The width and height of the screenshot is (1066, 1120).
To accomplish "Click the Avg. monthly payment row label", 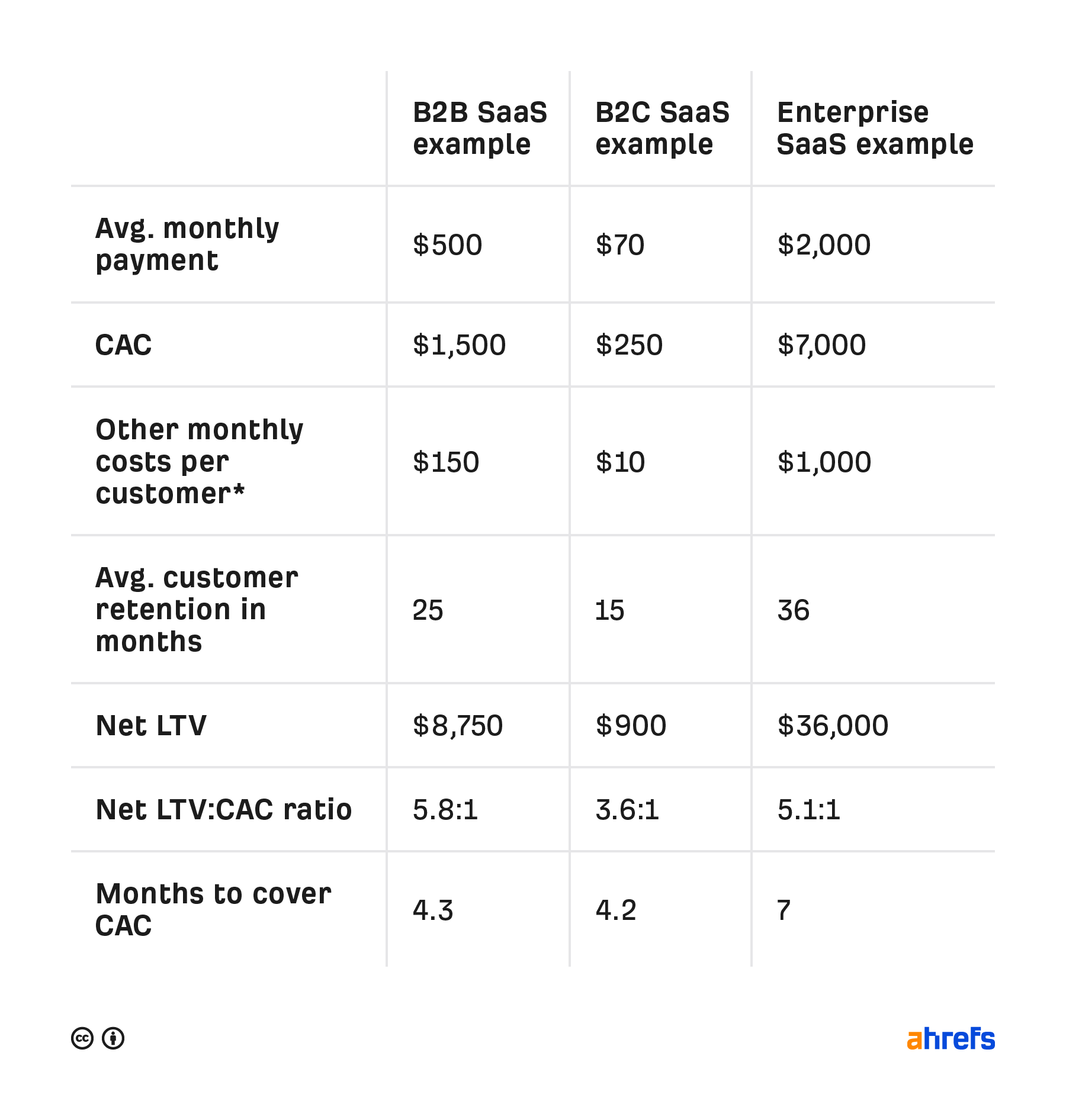I will 187,244.
